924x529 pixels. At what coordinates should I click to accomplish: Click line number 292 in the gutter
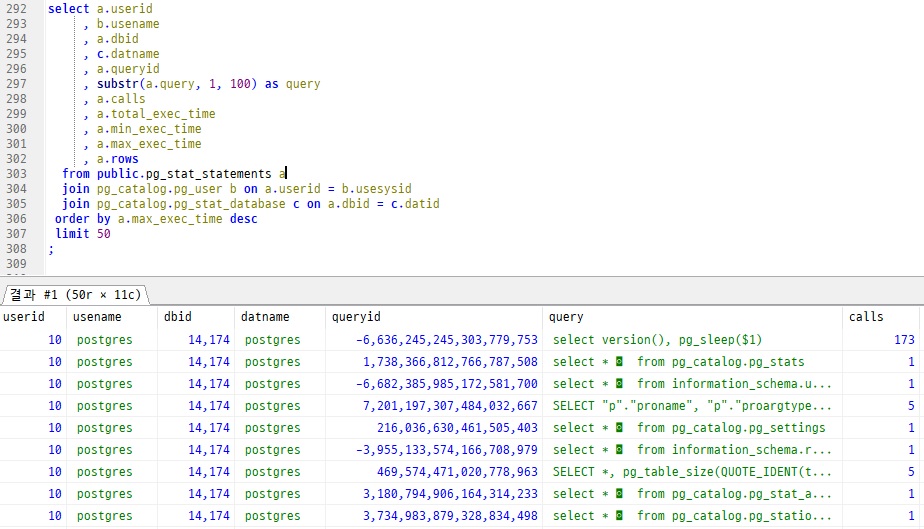[16, 9]
